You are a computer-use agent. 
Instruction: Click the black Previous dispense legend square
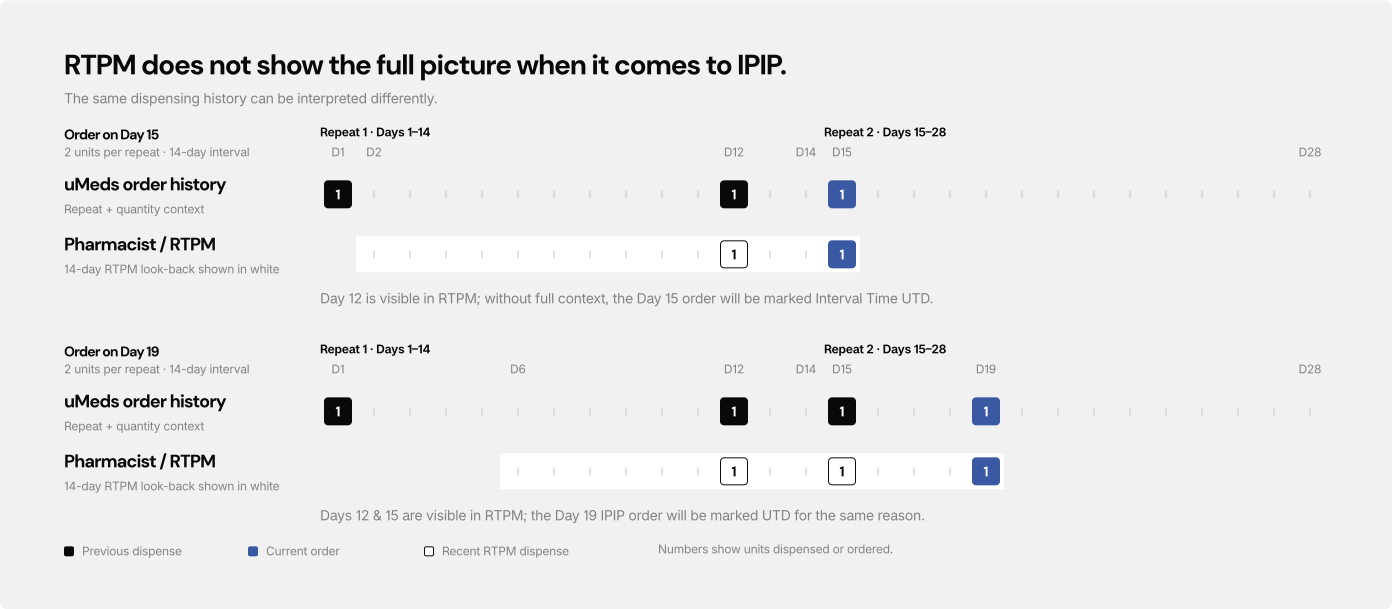69,551
